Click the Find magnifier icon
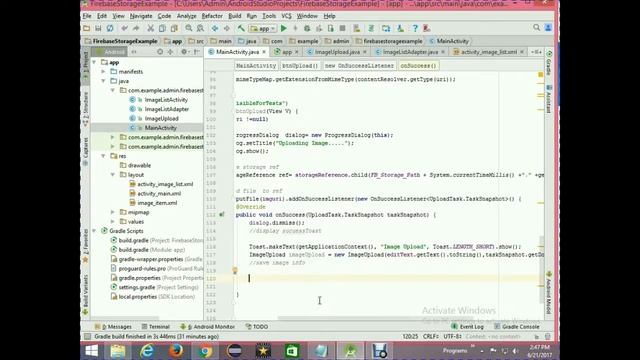640x360 pixels. (x=189, y=28)
